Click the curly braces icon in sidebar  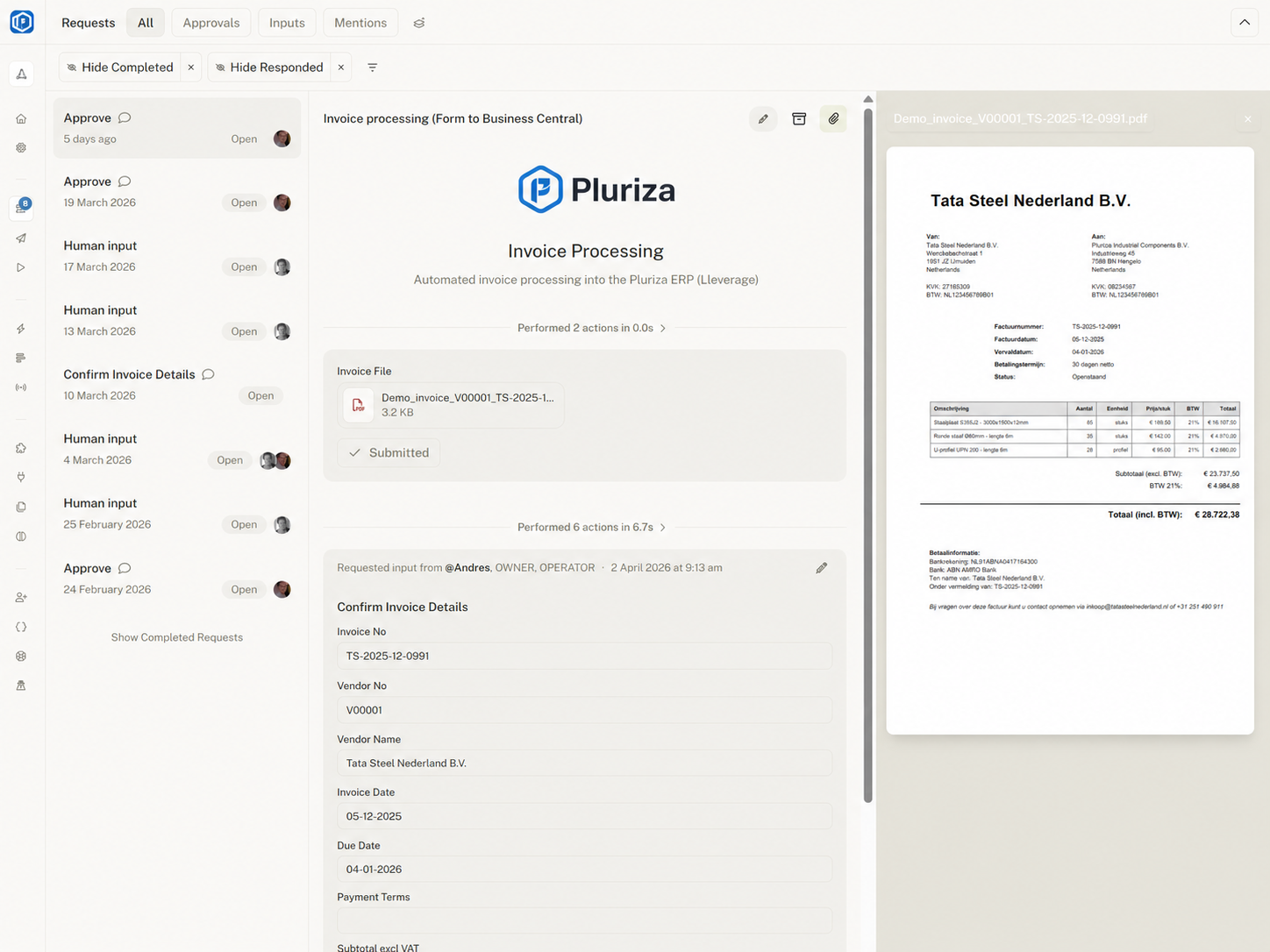click(x=21, y=627)
